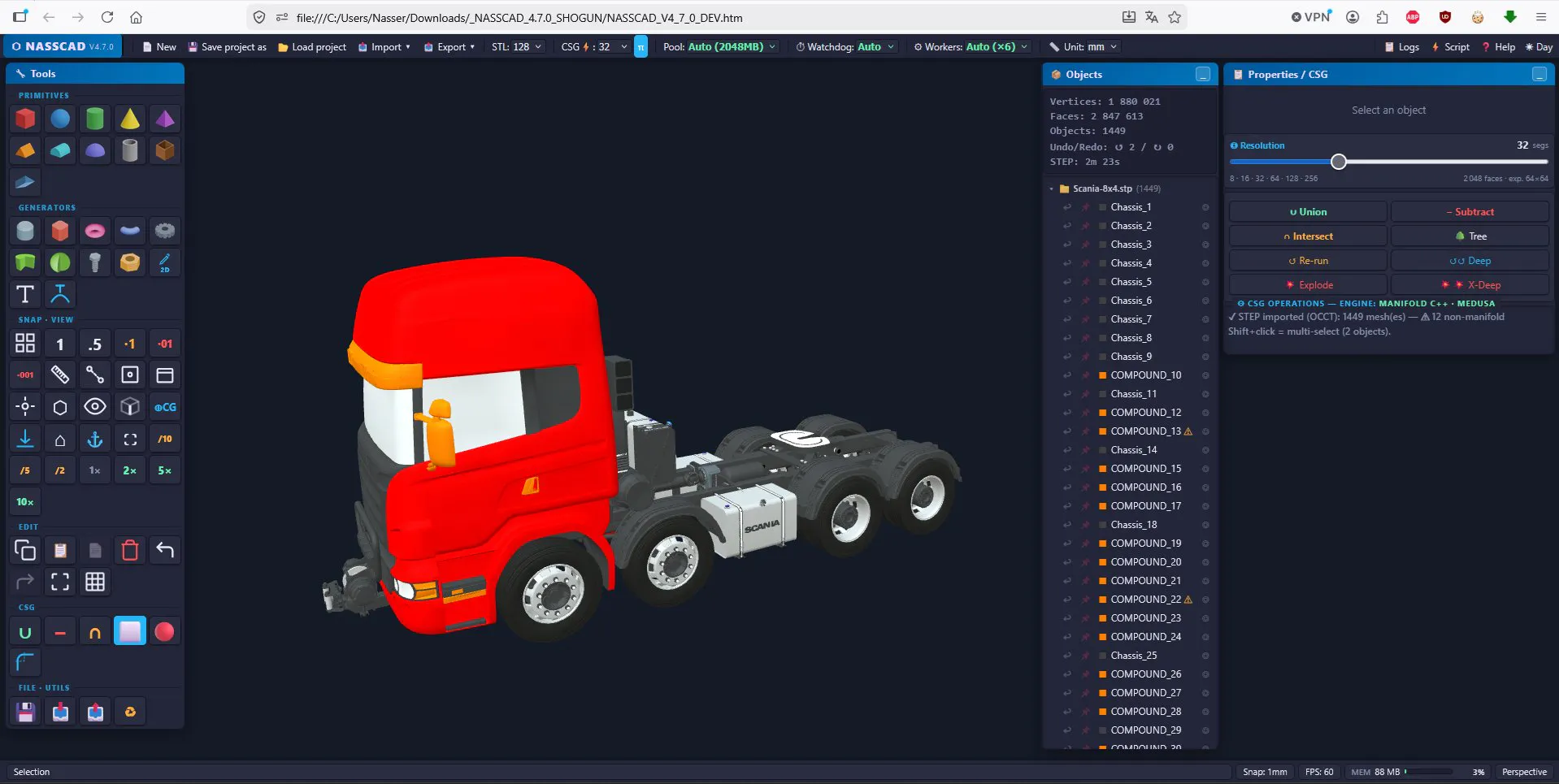The width and height of the screenshot is (1559, 784).
Task: Select the 2x scale button
Action: coord(130,470)
